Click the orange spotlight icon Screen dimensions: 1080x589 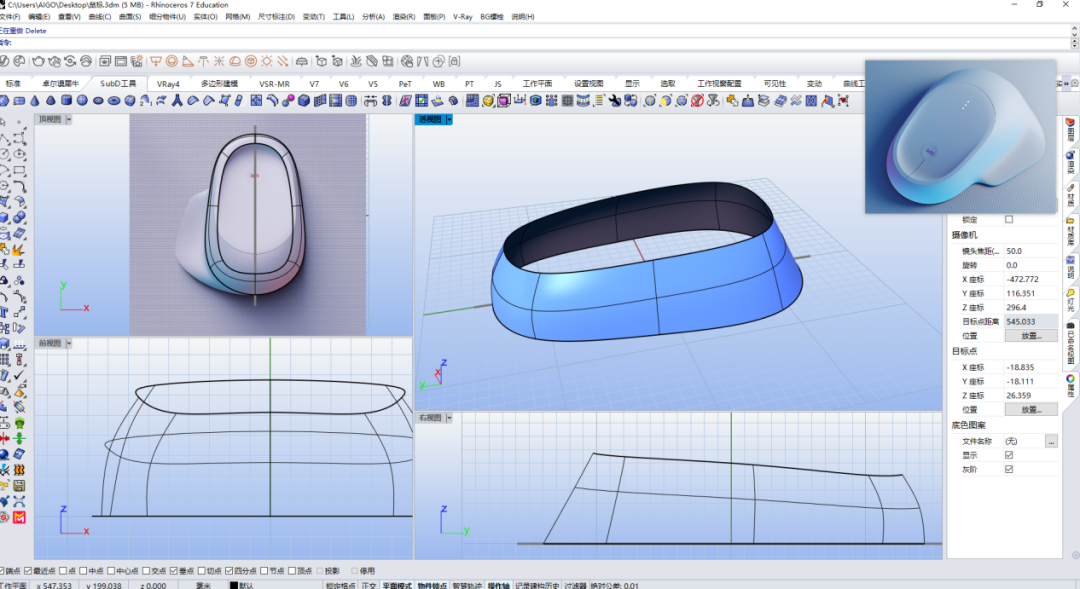(156, 61)
